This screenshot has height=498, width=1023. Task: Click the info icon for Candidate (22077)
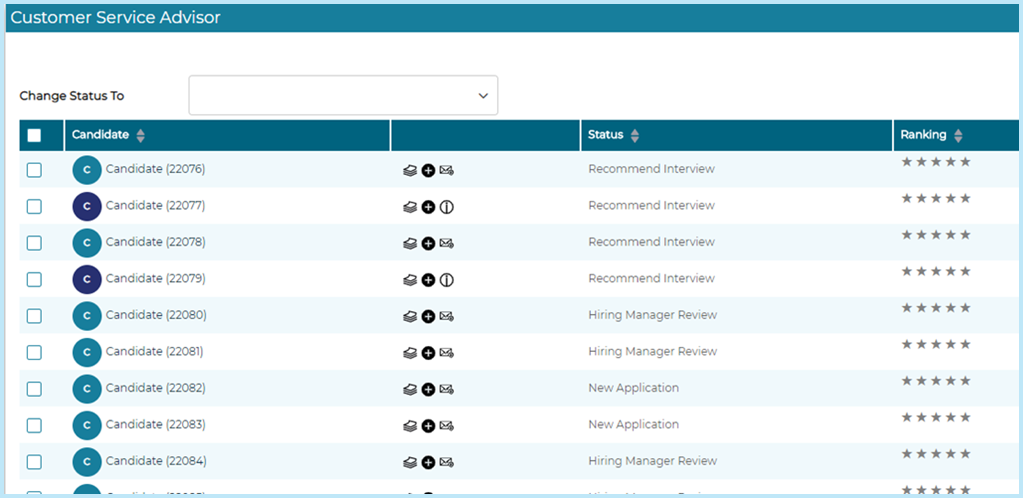(447, 208)
